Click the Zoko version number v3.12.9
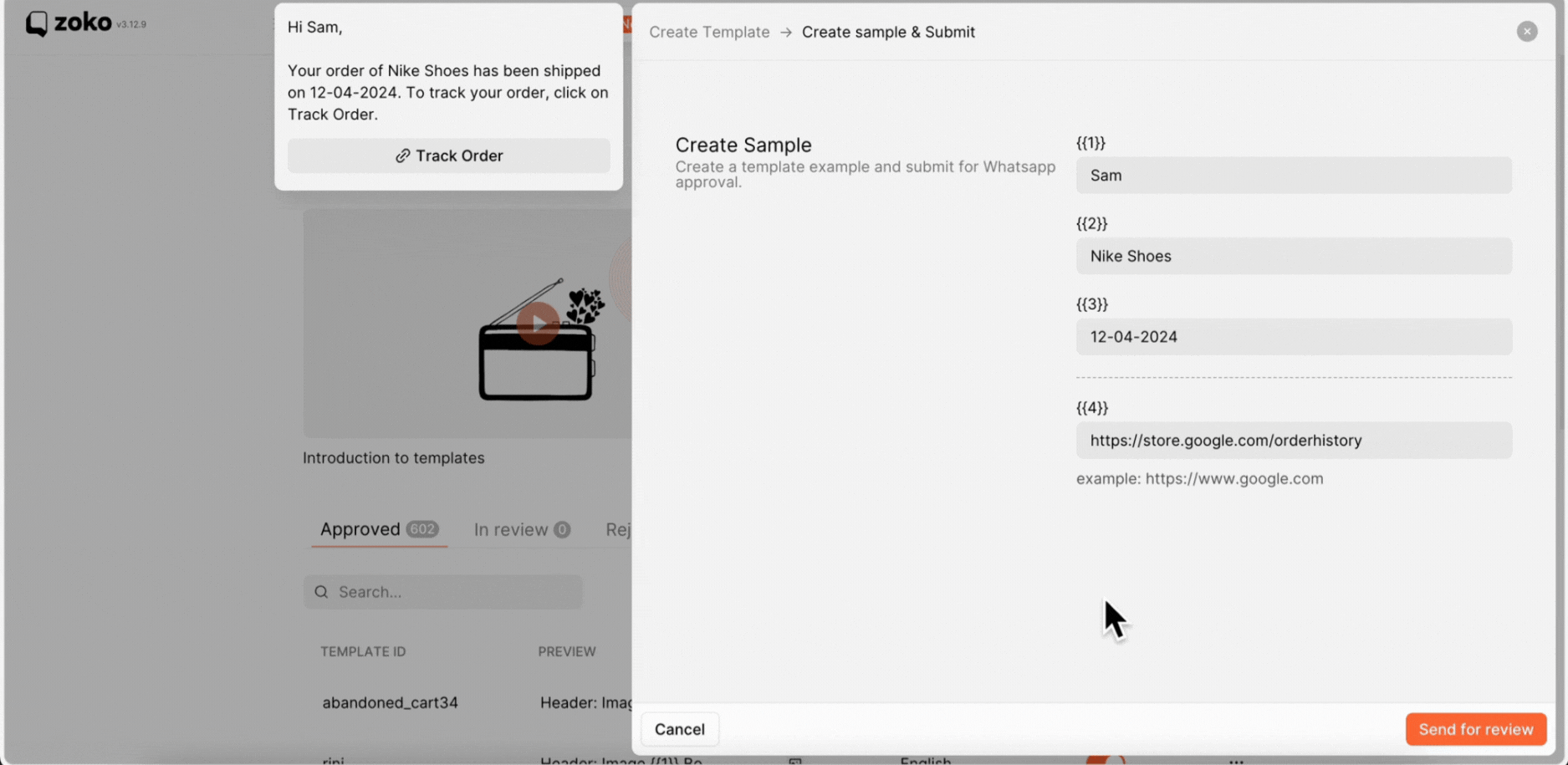The image size is (1568, 765). pyautogui.click(x=131, y=24)
